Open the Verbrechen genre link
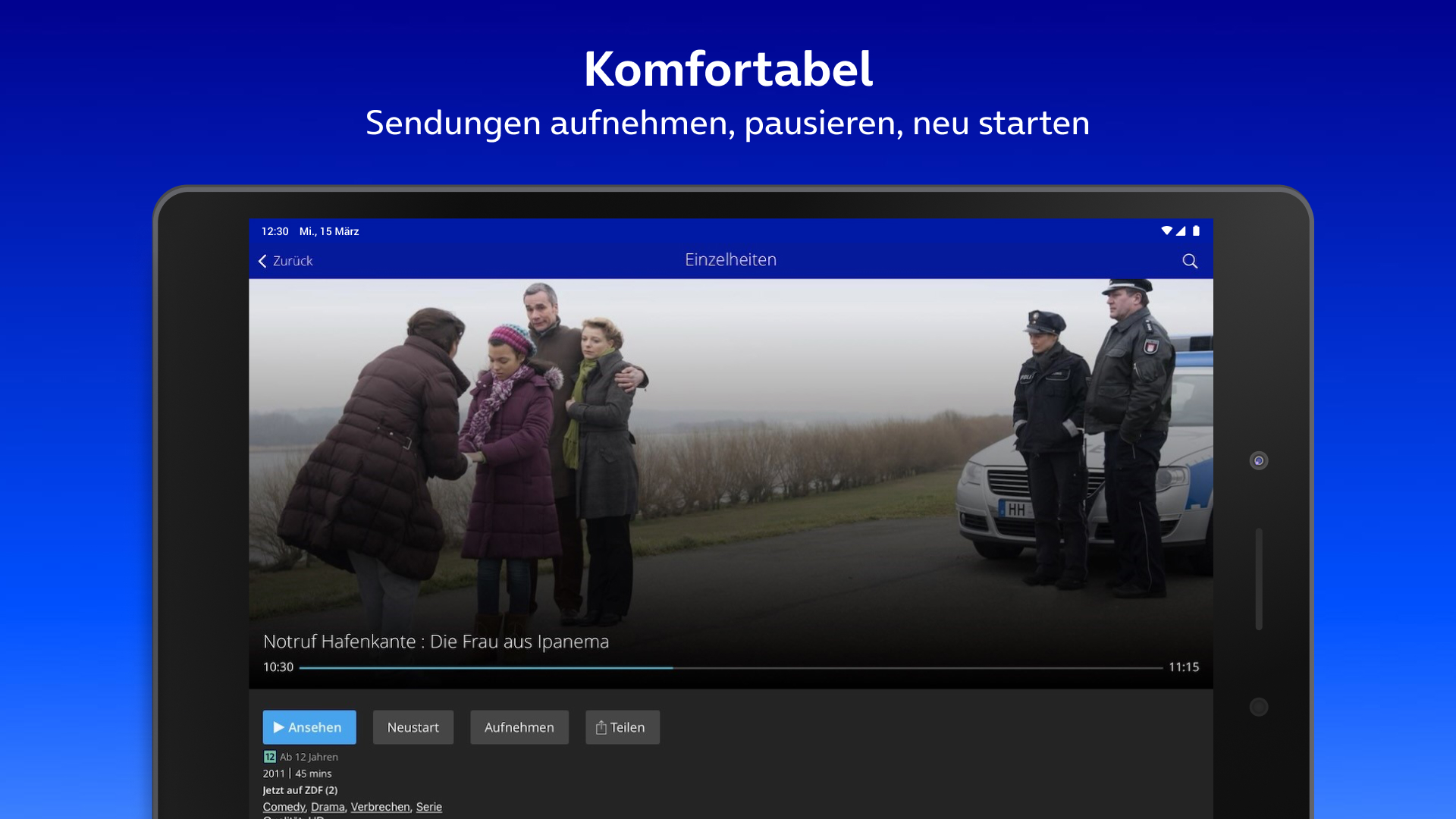 [x=380, y=807]
